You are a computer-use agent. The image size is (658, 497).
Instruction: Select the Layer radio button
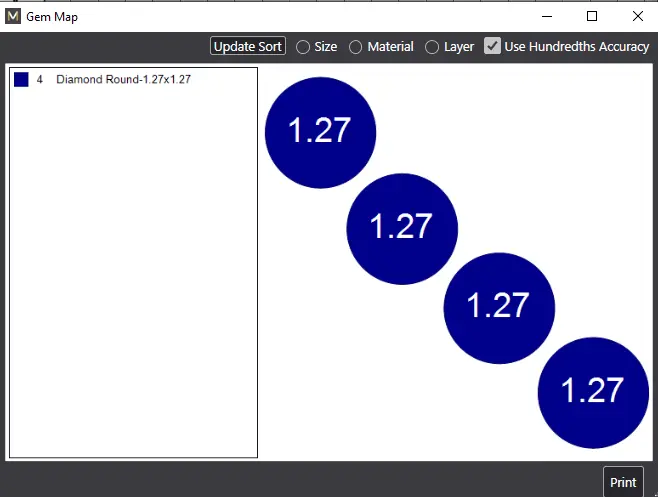pyautogui.click(x=432, y=47)
